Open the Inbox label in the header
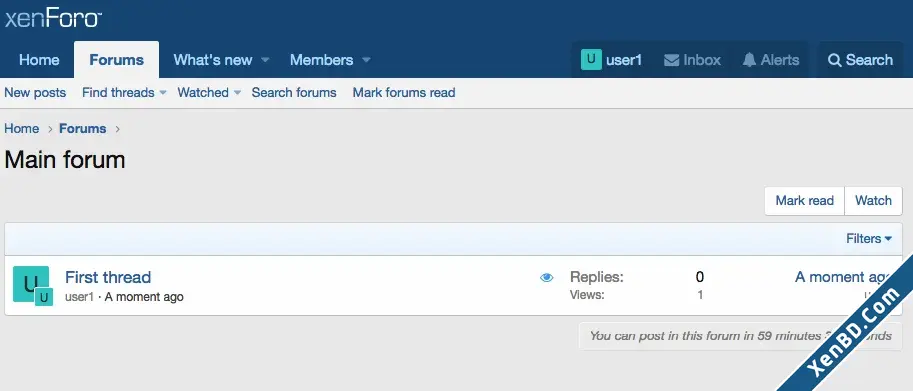 (x=702, y=60)
